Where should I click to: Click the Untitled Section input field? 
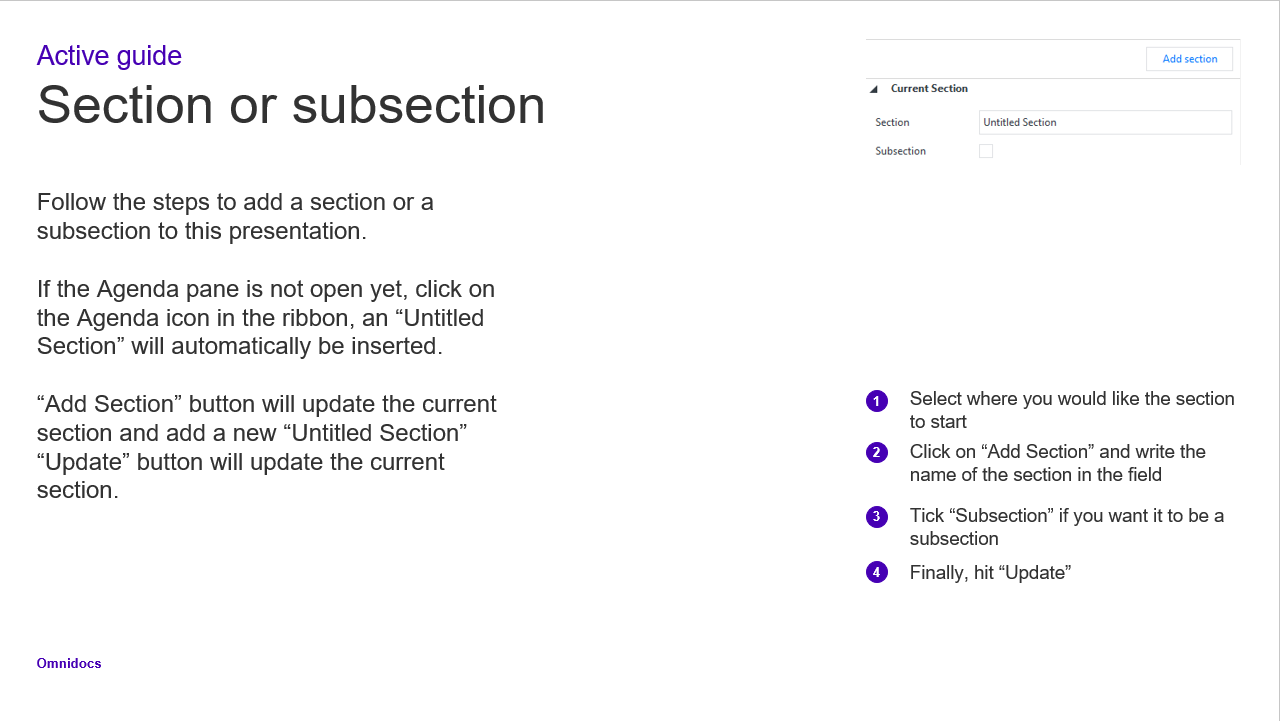click(x=1105, y=122)
